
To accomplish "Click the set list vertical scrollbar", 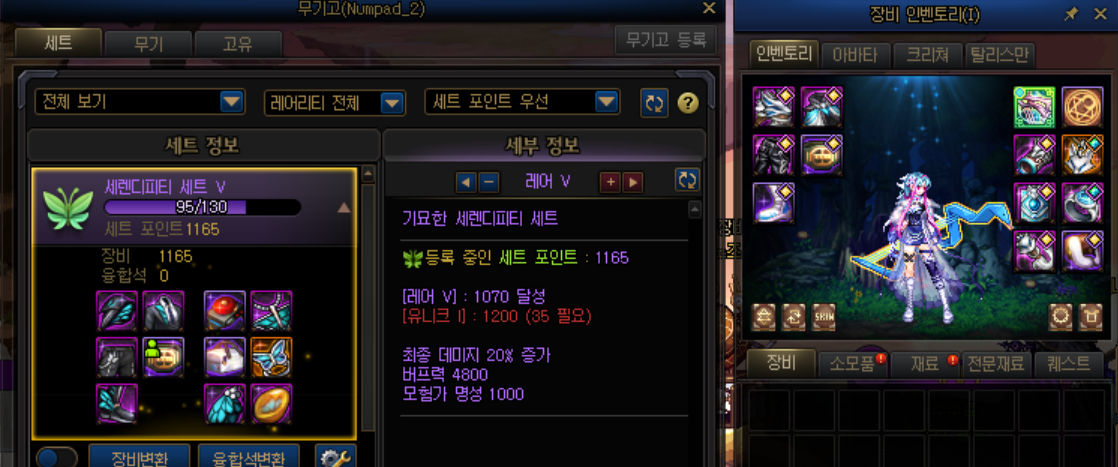I will [368, 299].
